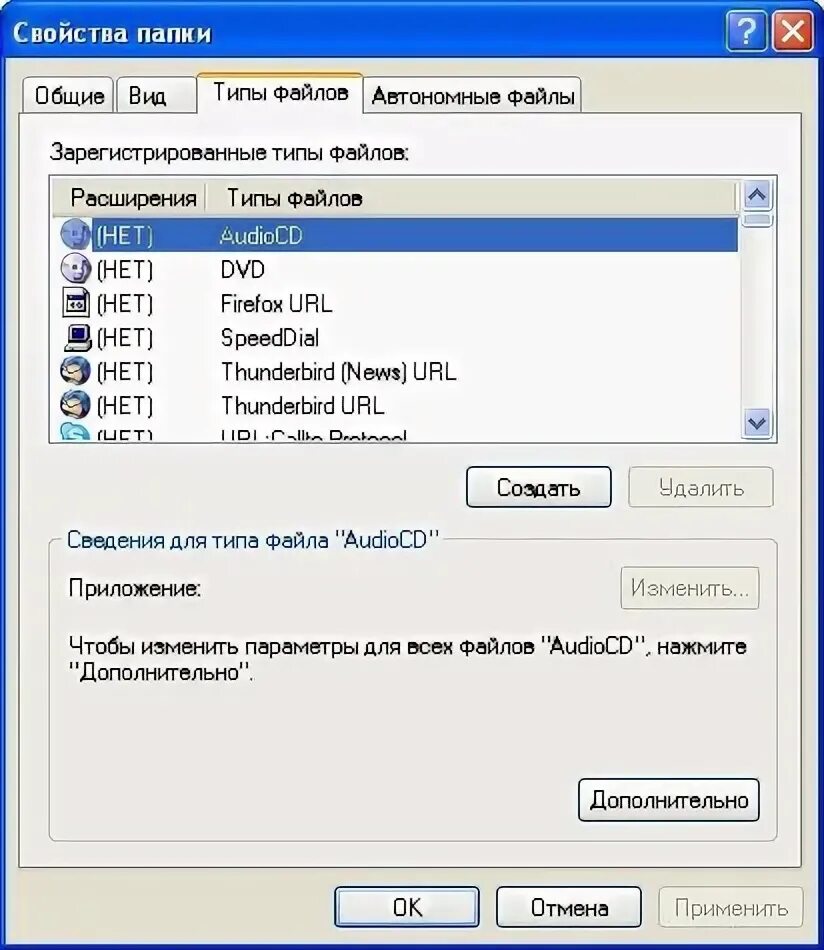Click the Создать button
824x950 pixels.
point(539,487)
